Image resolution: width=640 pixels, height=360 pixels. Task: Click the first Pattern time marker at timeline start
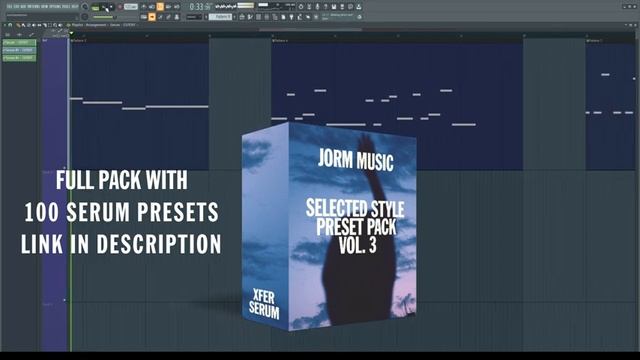coord(78,41)
